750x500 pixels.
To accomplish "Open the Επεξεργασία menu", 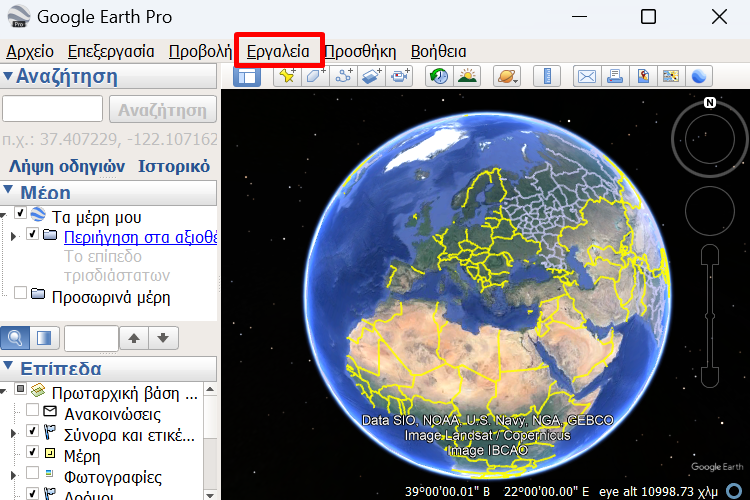I will [x=111, y=51].
